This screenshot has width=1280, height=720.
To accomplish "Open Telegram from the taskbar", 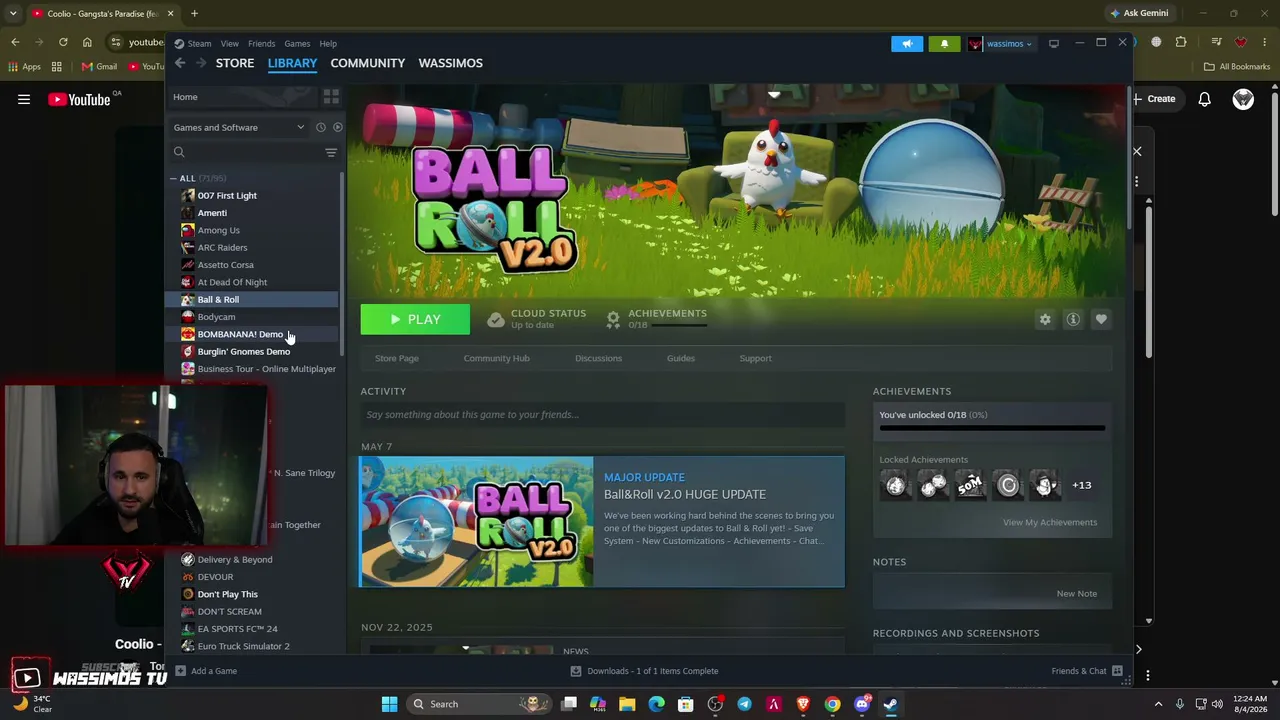I will pyautogui.click(x=744, y=704).
